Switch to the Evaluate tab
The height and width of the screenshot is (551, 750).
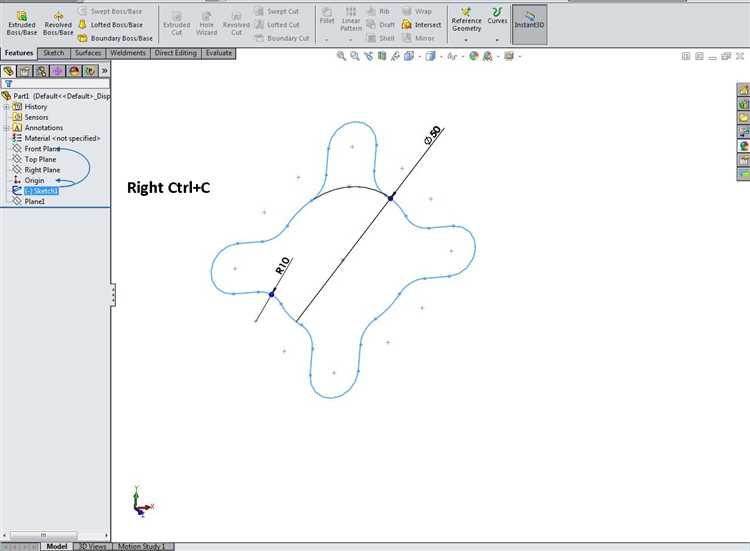click(x=219, y=53)
